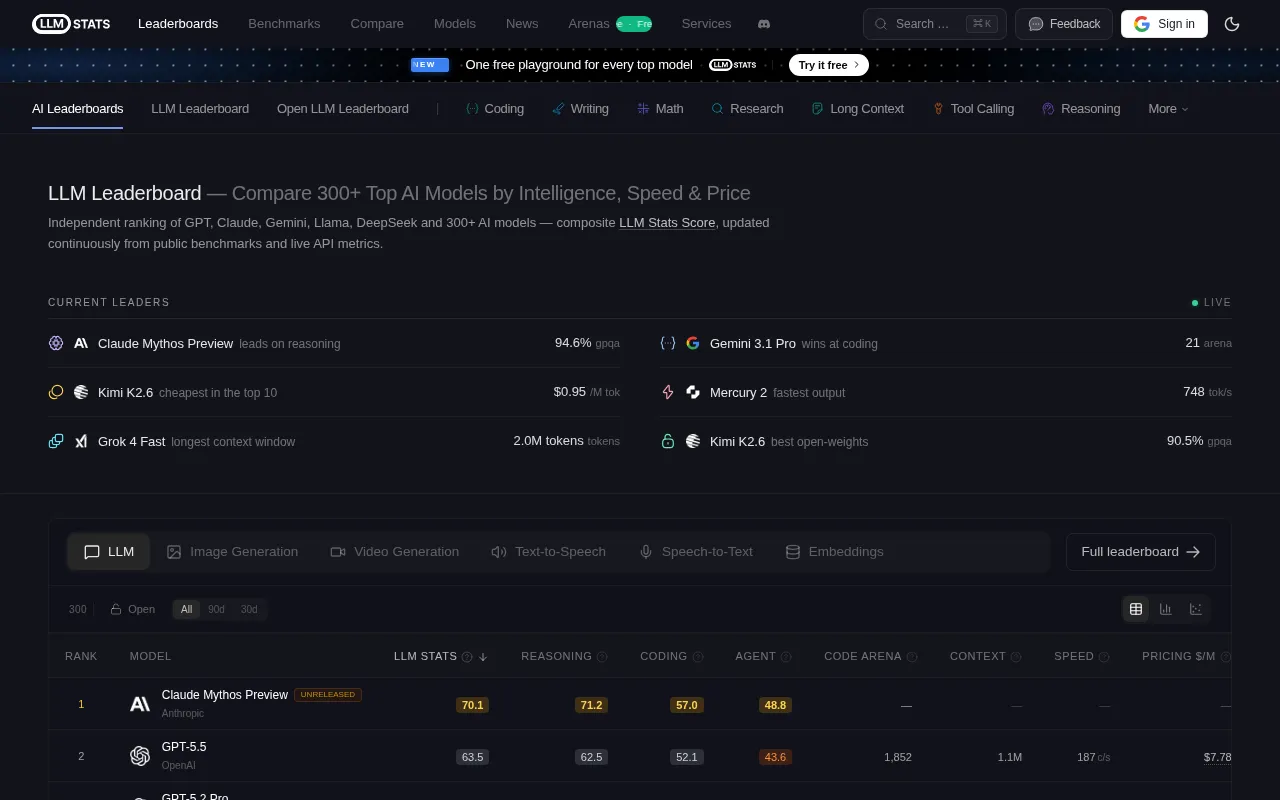Viewport: 1280px width, 800px height.
Task: Click info icon beside AGENT column
Action: pyautogui.click(x=786, y=657)
